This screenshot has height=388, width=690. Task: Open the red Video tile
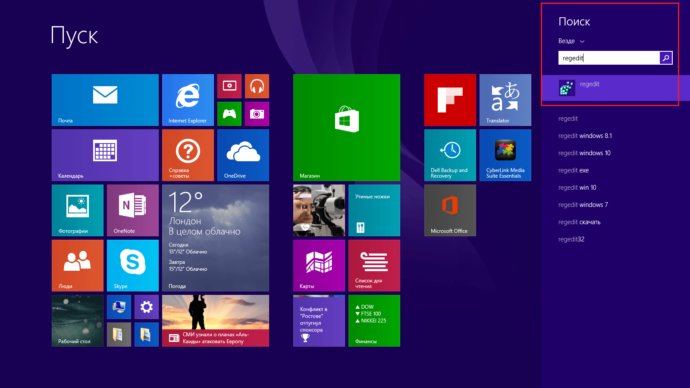tap(229, 86)
